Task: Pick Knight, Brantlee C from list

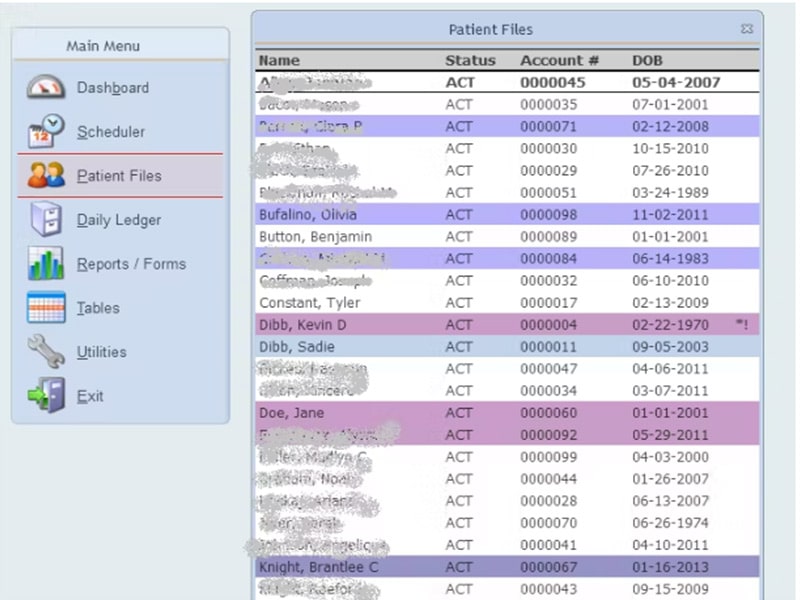Action: pyautogui.click(x=316, y=567)
